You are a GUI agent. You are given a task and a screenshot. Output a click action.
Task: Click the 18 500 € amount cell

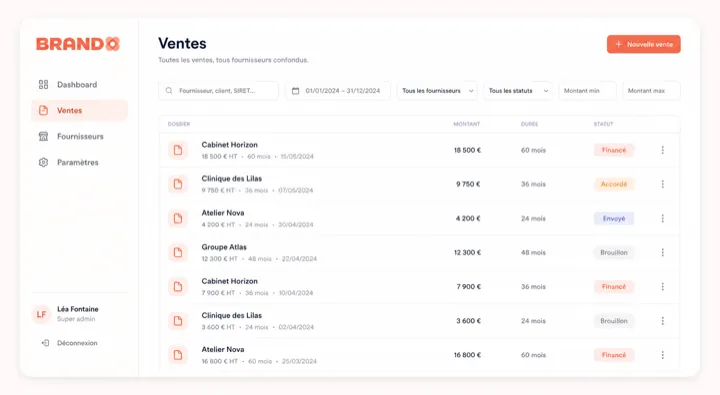click(467, 150)
